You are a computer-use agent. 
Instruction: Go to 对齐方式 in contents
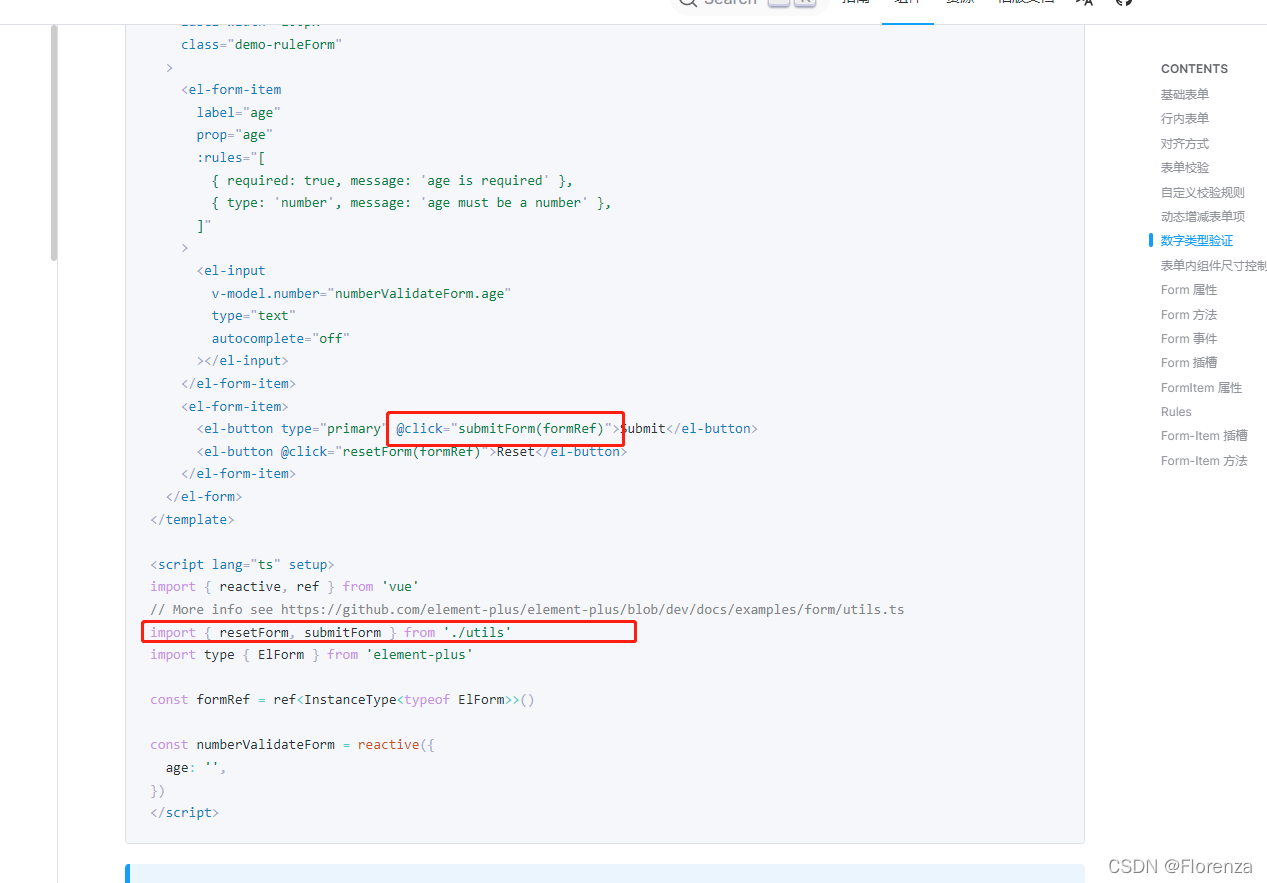1184,144
